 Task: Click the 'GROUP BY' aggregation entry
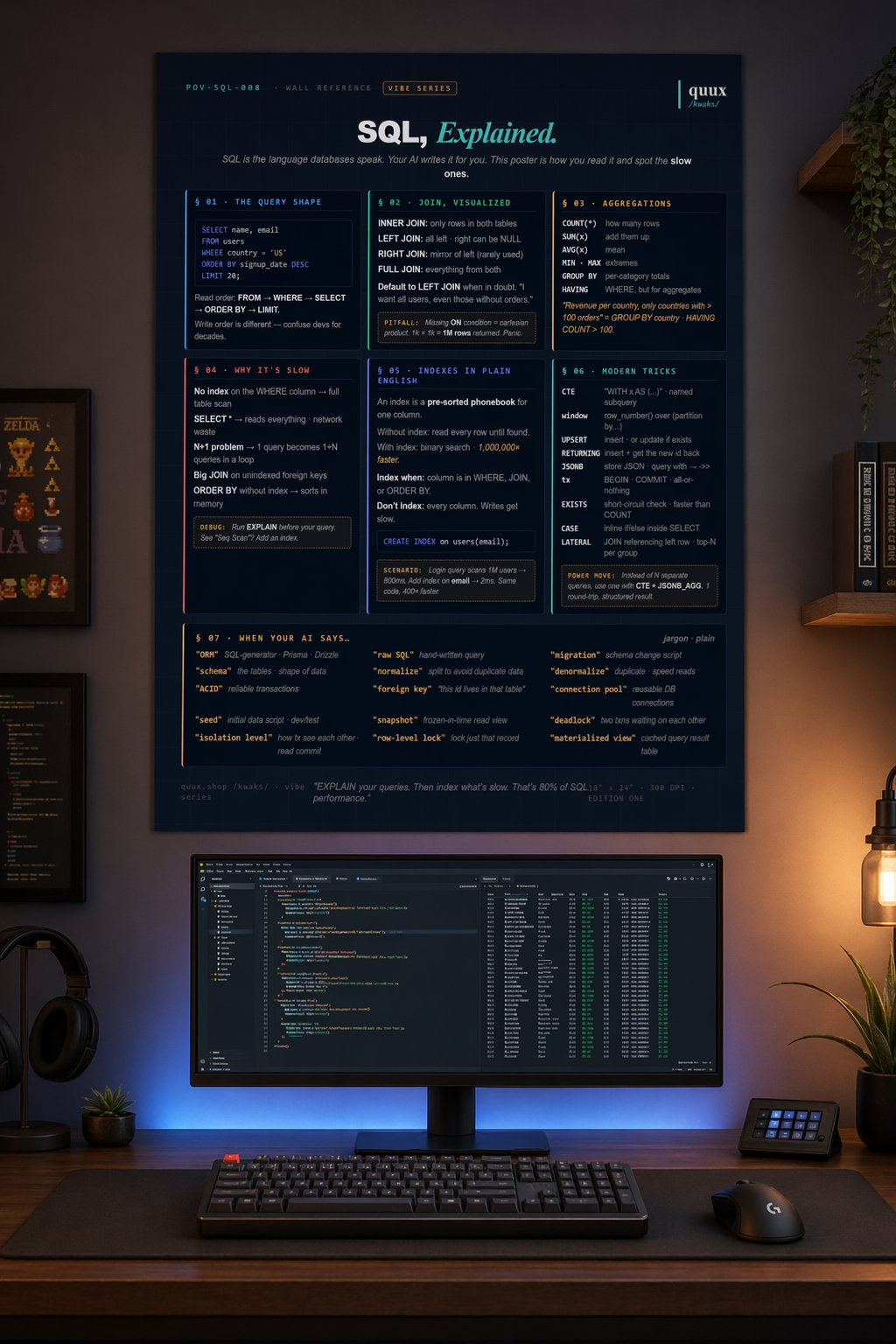[616, 276]
